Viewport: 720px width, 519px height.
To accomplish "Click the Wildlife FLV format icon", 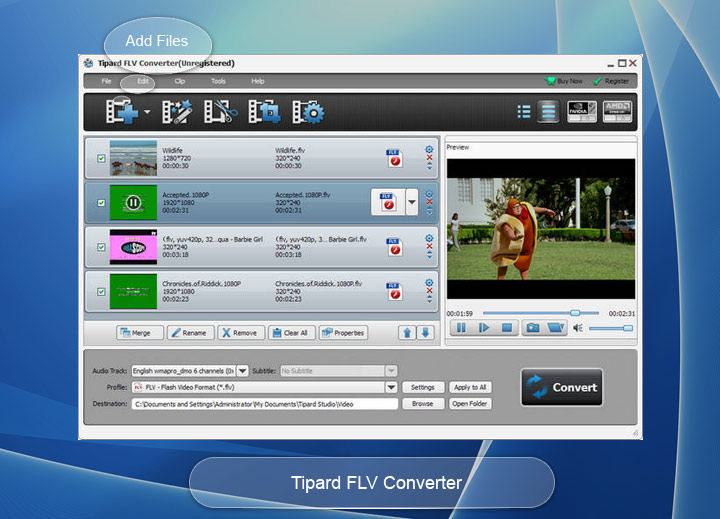I will coord(394,158).
